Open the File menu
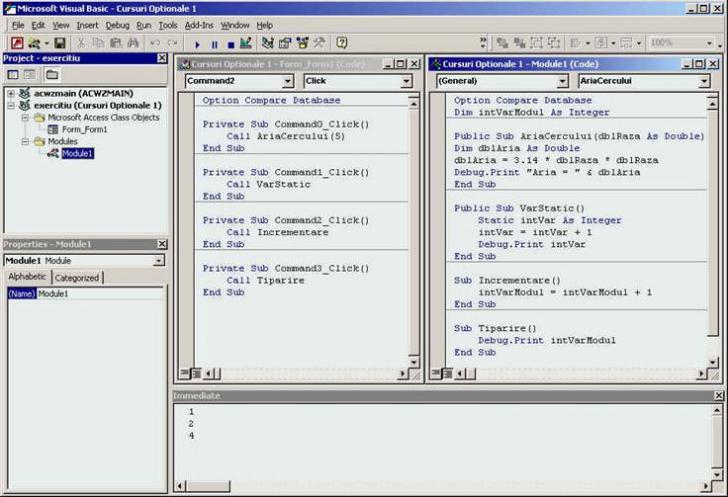This screenshot has width=728, height=497. 18,25
